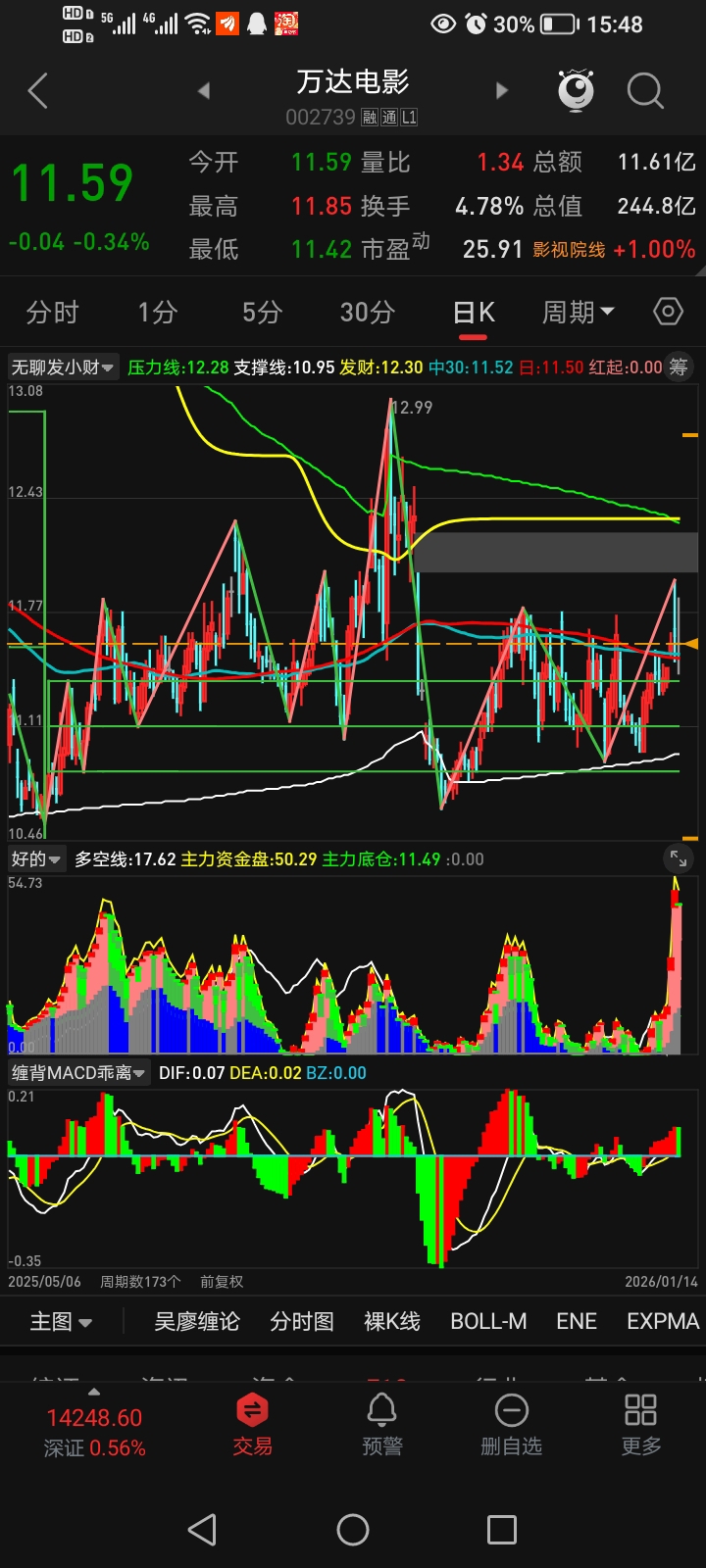Switch to next stock with right triangle
This screenshot has height=1568, width=706.
click(x=502, y=91)
